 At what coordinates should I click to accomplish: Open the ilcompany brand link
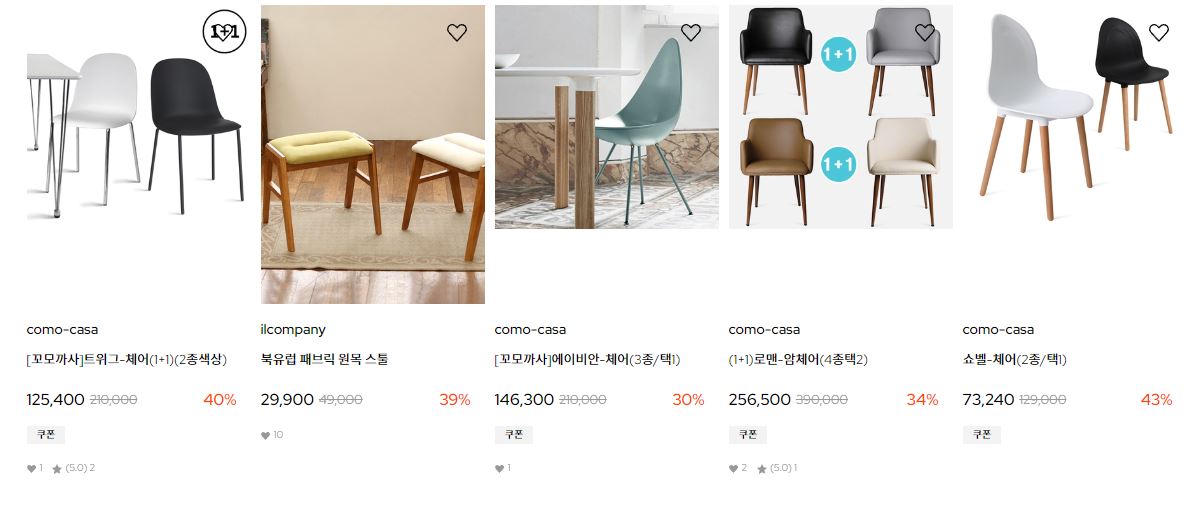click(293, 330)
